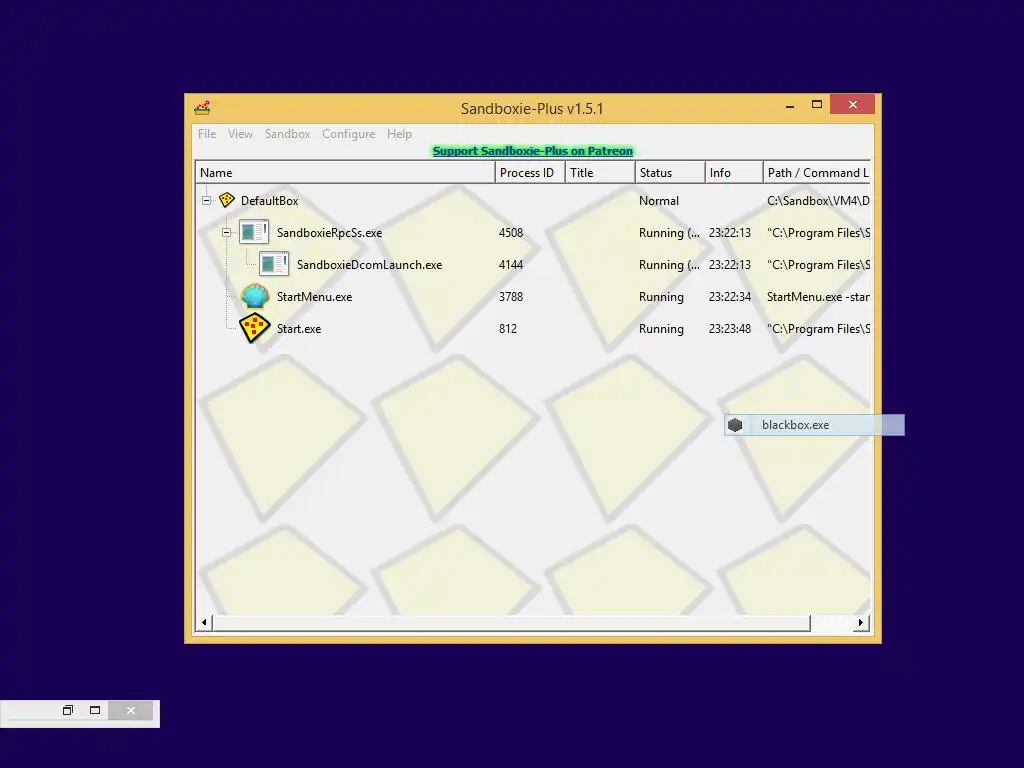The image size is (1024, 768).
Task: Collapse the SandboxieRpcSs.exe tree node
Action: (x=227, y=232)
